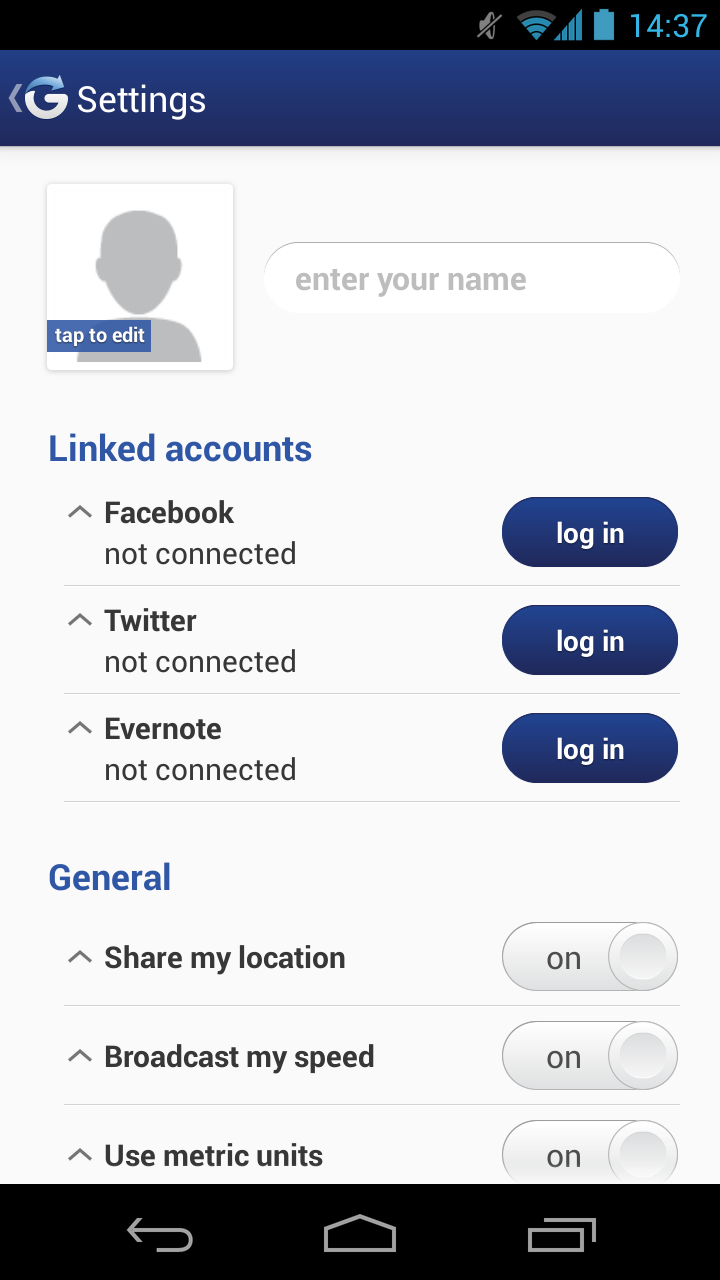Tap the Glympse app logo icon
Image resolution: width=720 pixels, height=1280 pixels.
[x=46, y=98]
